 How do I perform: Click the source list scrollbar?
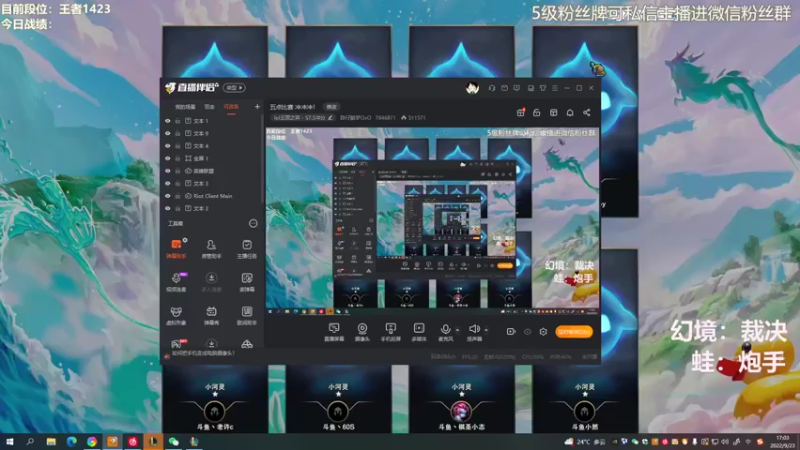[263, 158]
